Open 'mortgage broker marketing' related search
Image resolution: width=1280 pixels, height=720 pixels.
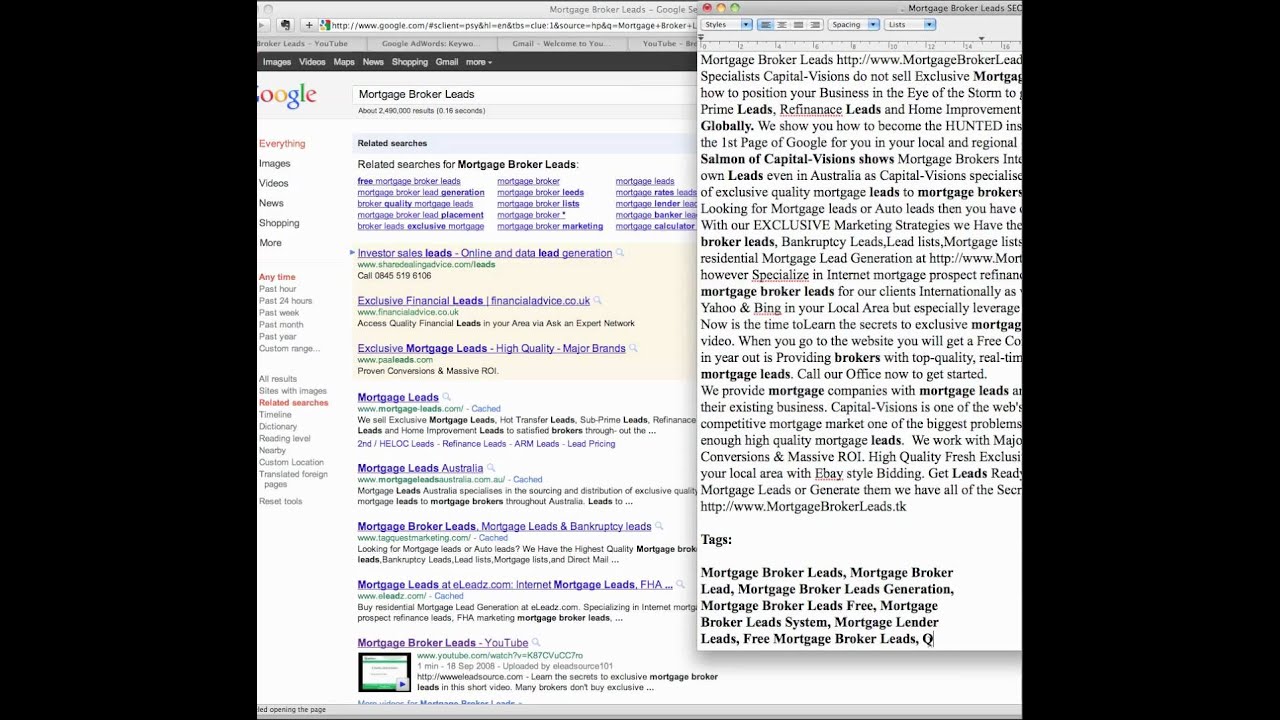(550, 227)
